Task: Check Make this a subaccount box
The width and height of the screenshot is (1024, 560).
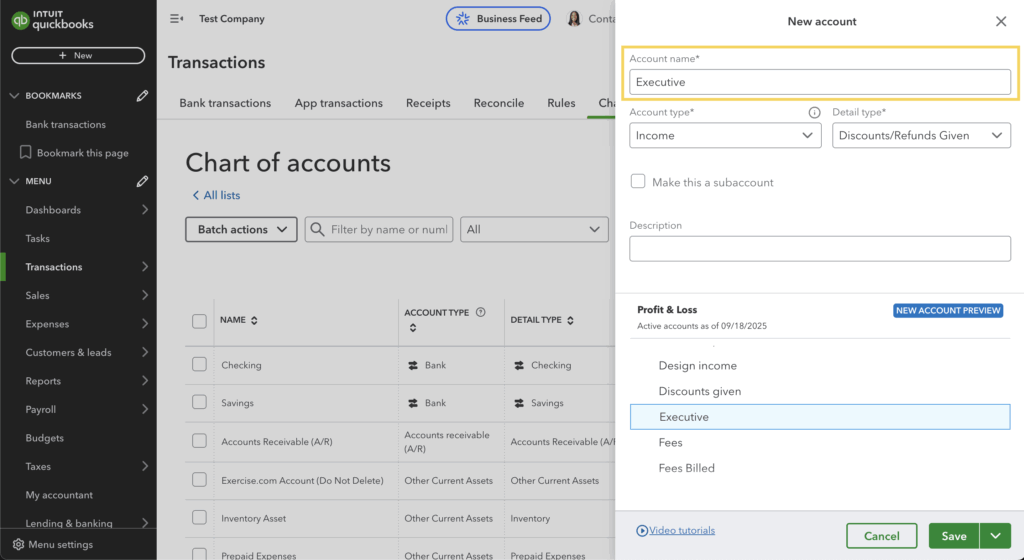Action: (638, 182)
